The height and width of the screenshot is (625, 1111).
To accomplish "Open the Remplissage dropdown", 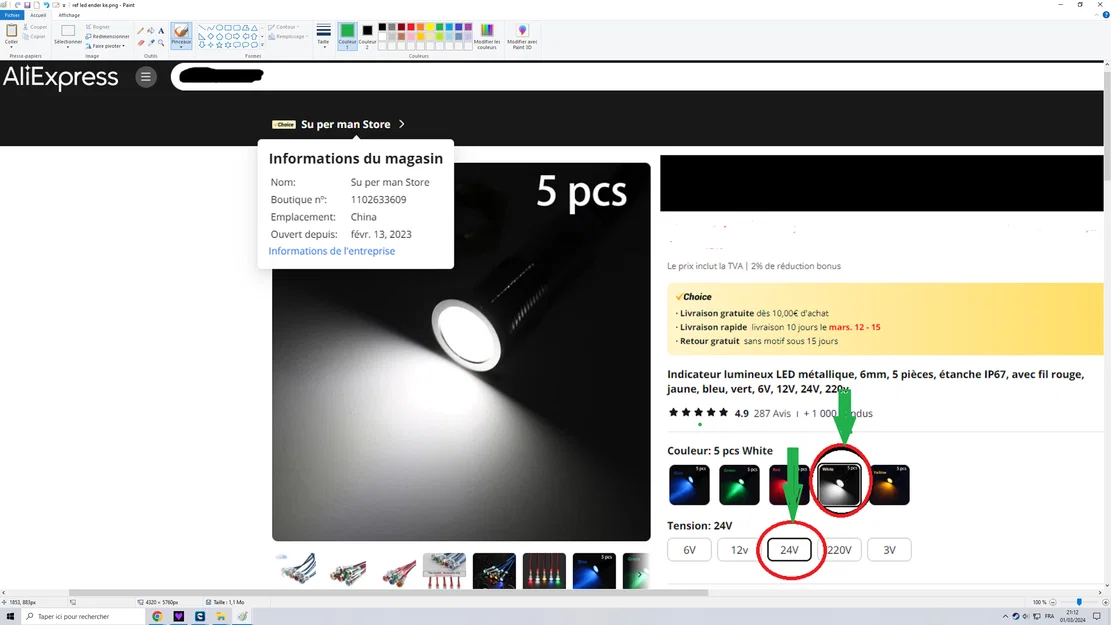I will pyautogui.click(x=289, y=35).
